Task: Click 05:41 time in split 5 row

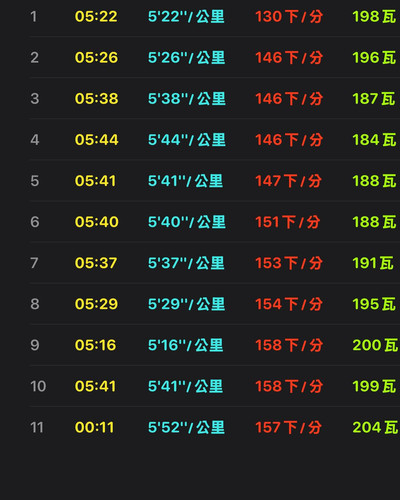Action: (x=95, y=181)
